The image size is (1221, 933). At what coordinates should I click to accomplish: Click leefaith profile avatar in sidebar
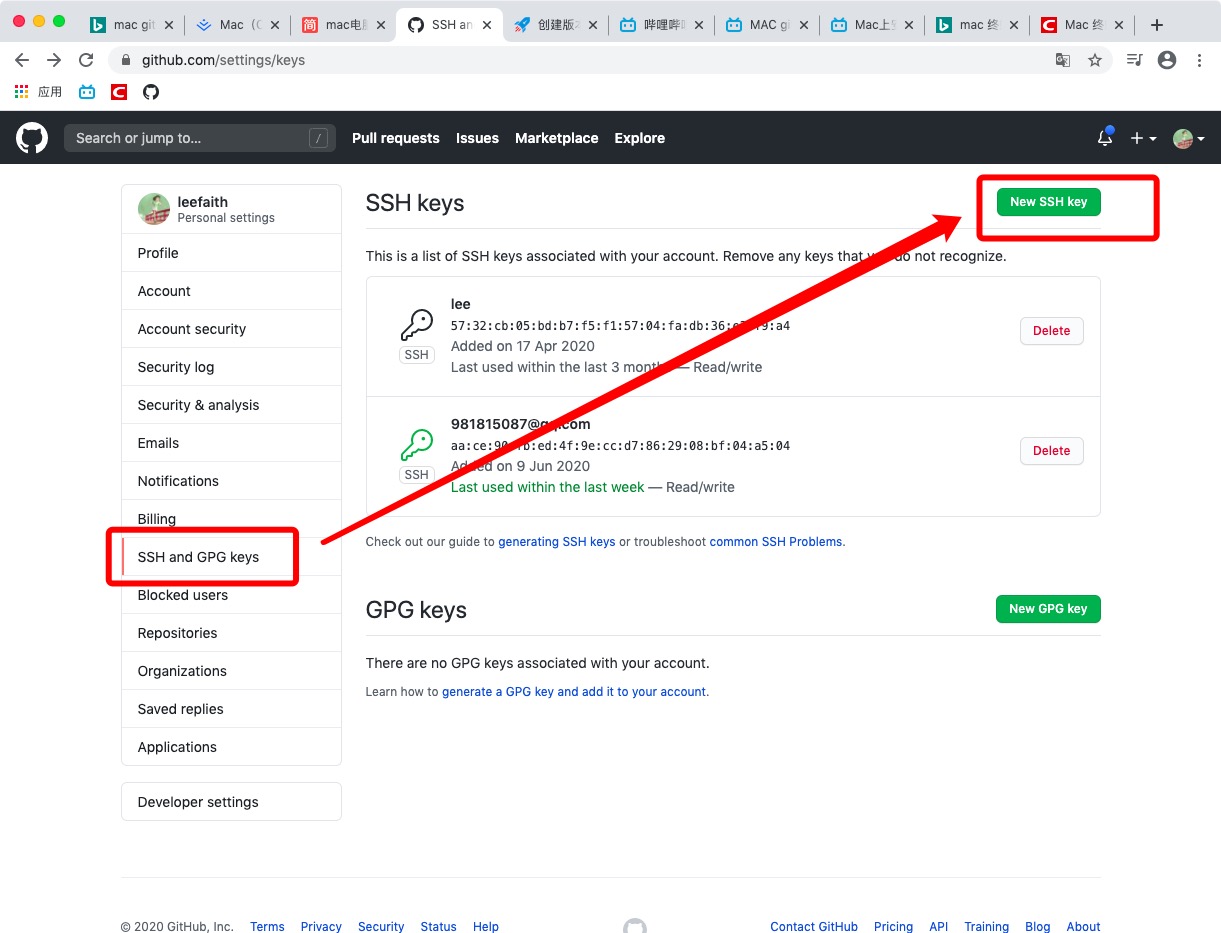click(x=154, y=209)
